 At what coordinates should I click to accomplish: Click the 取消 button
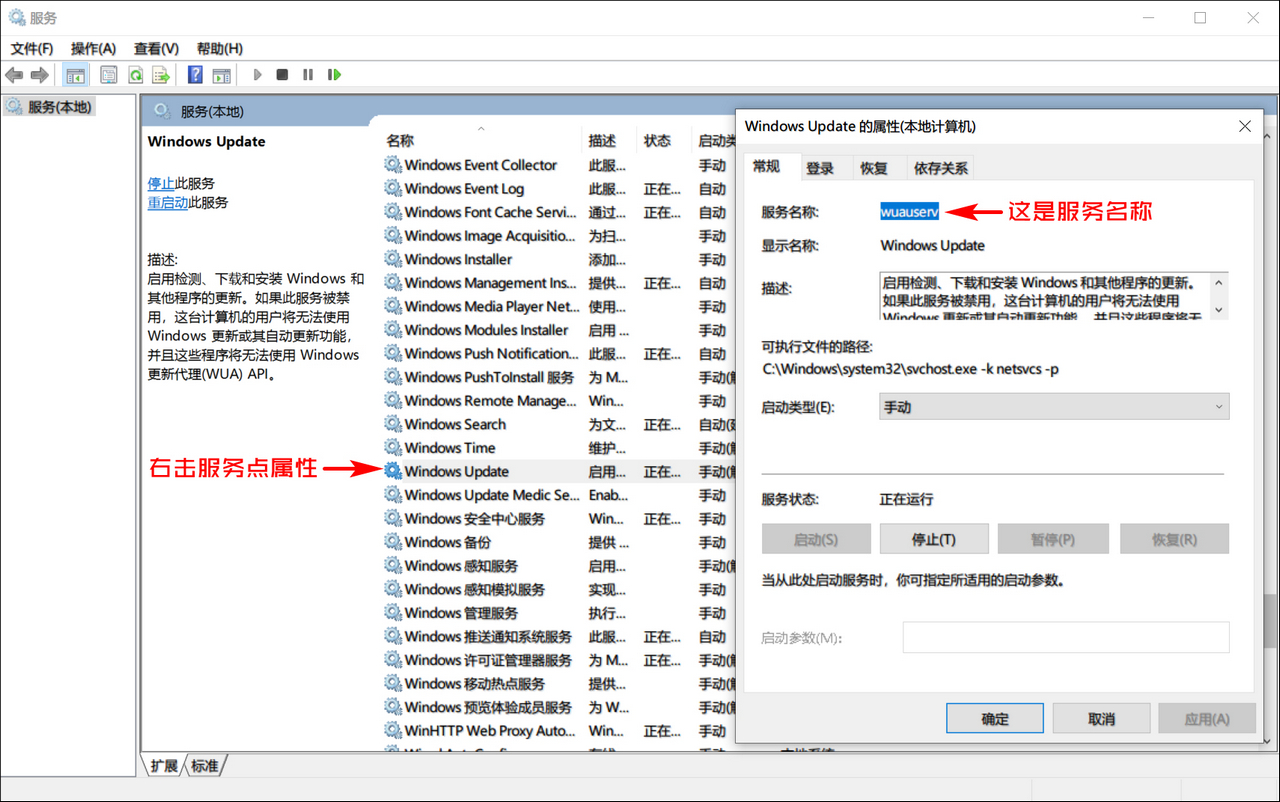(x=1101, y=719)
